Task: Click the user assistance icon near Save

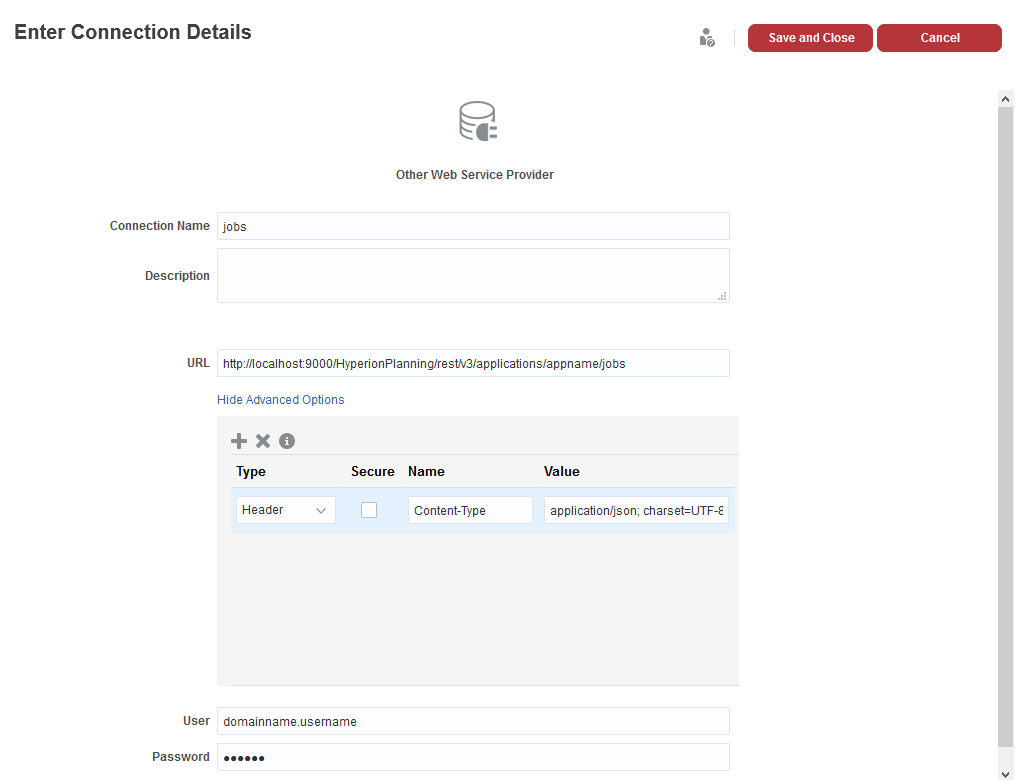Action: point(707,38)
